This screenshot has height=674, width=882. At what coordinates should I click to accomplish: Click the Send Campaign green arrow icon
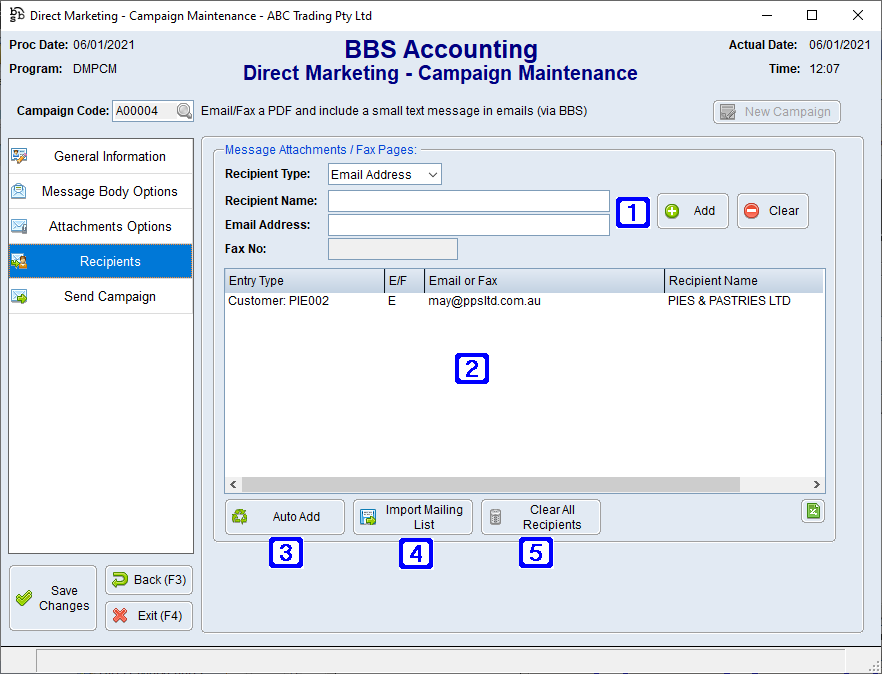point(18,296)
